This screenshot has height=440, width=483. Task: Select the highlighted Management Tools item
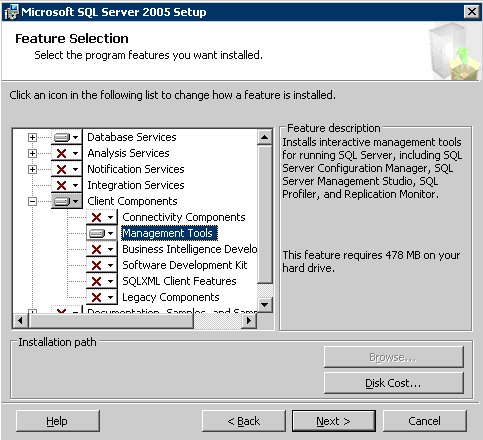pyautogui.click(x=169, y=233)
